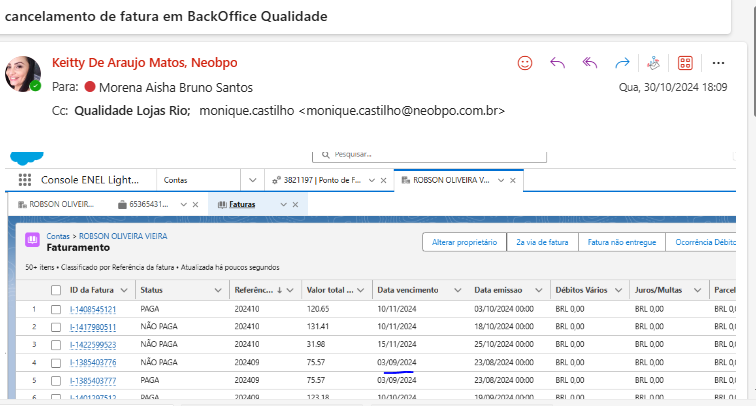
Task: Check the box for invoice I-1417980511
Action: (x=56, y=327)
